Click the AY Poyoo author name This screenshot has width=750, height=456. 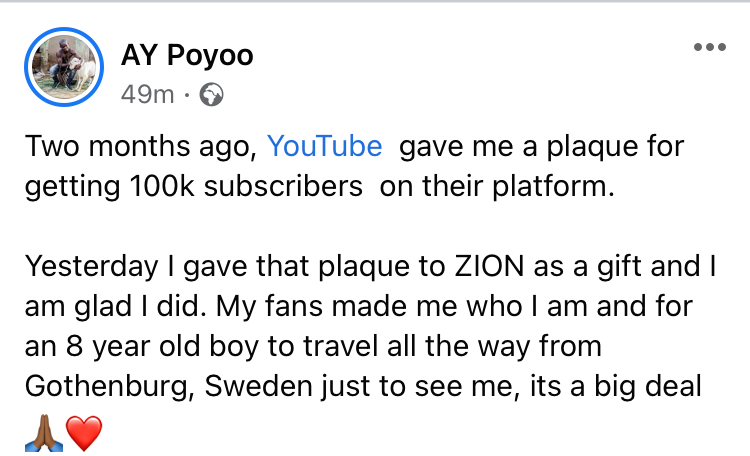click(x=186, y=55)
